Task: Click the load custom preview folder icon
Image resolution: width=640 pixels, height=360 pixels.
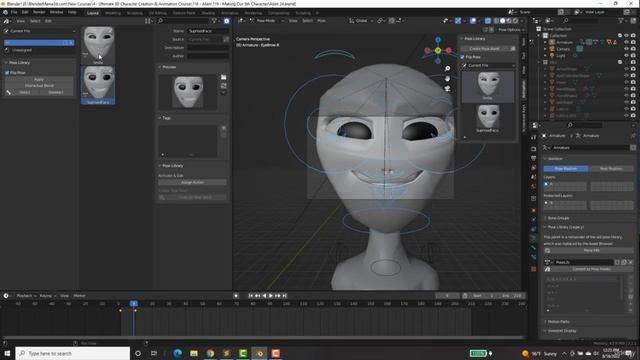Action: pos(224,77)
